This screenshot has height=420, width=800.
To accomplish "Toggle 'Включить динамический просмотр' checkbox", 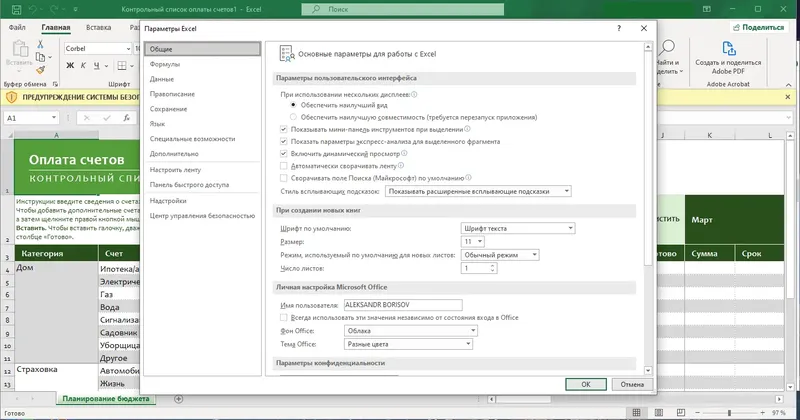I will click(x=284, y=153).
